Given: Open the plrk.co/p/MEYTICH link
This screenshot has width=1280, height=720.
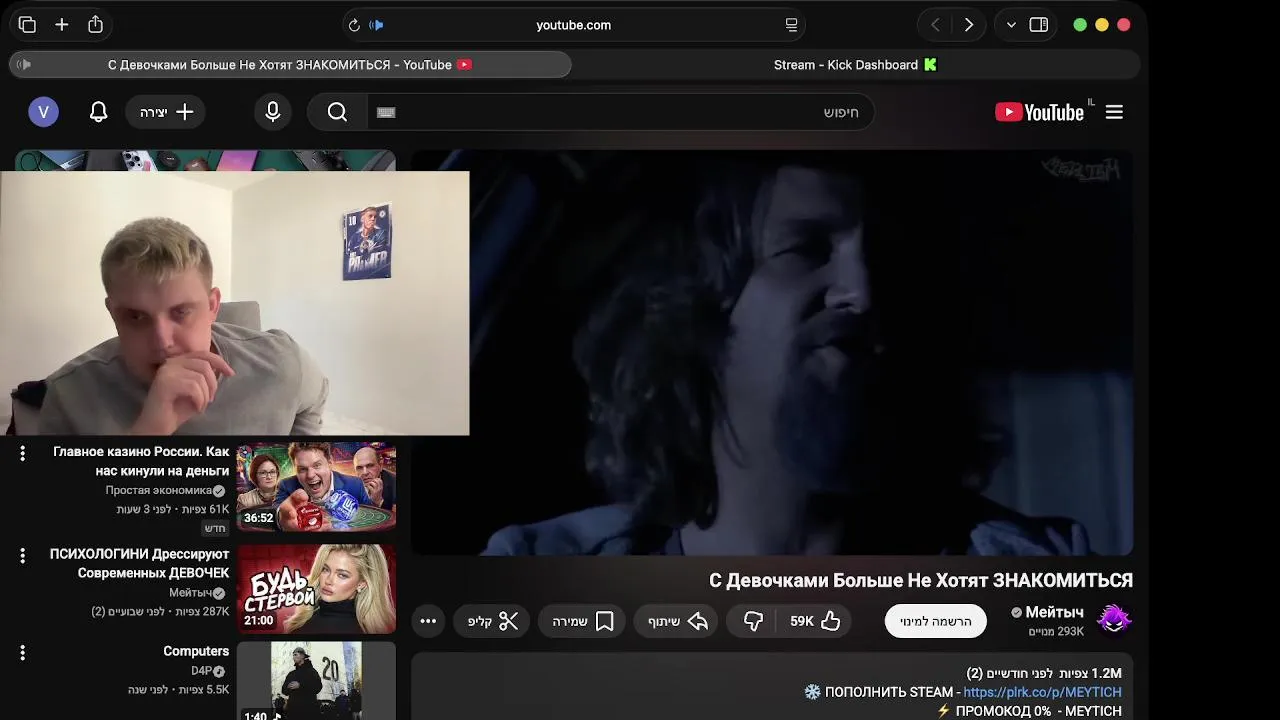Looking at the screenshot, I should (x=1042, y=692).
